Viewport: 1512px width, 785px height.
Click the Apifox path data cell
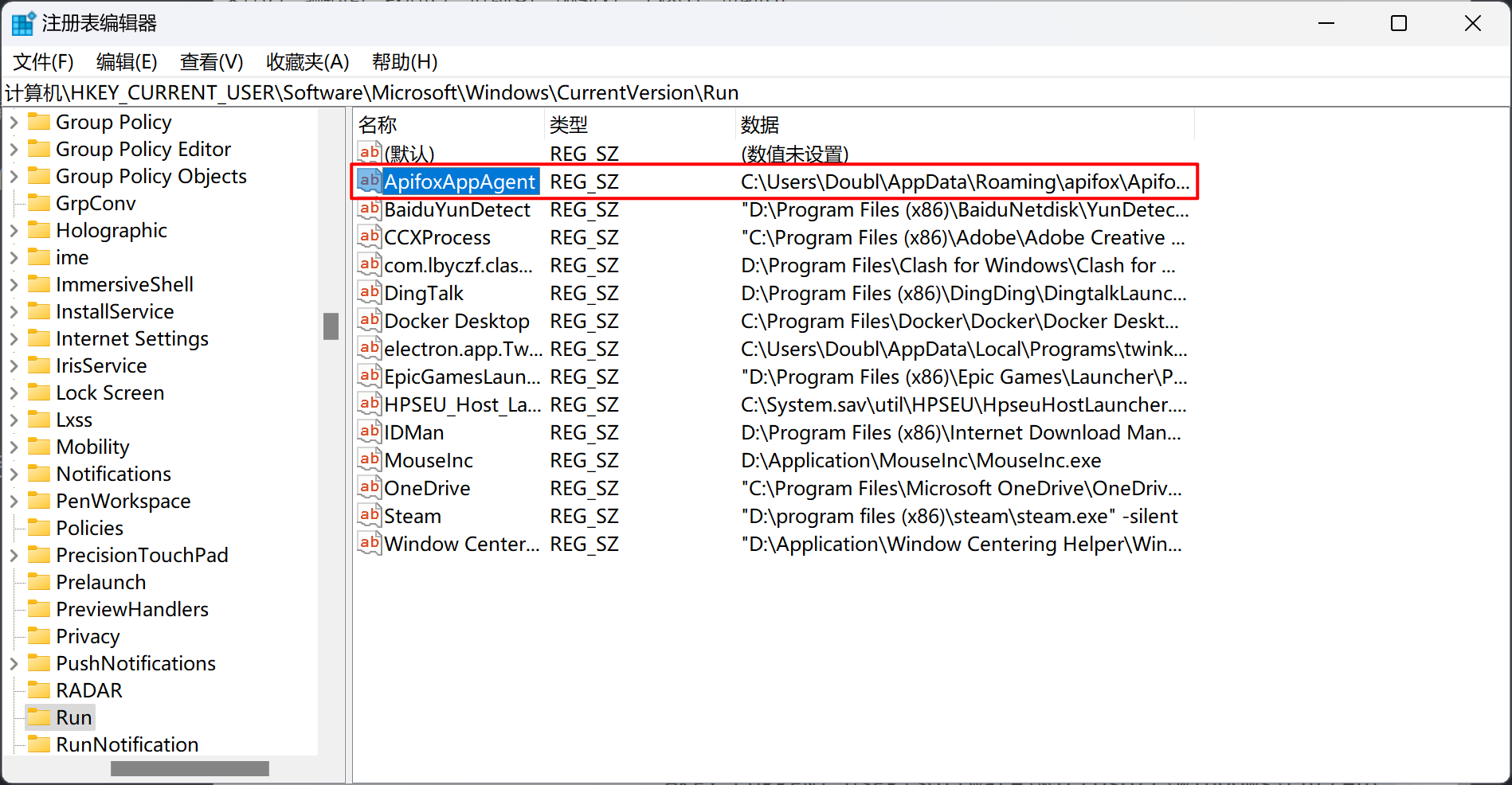(x=965, y=182)
